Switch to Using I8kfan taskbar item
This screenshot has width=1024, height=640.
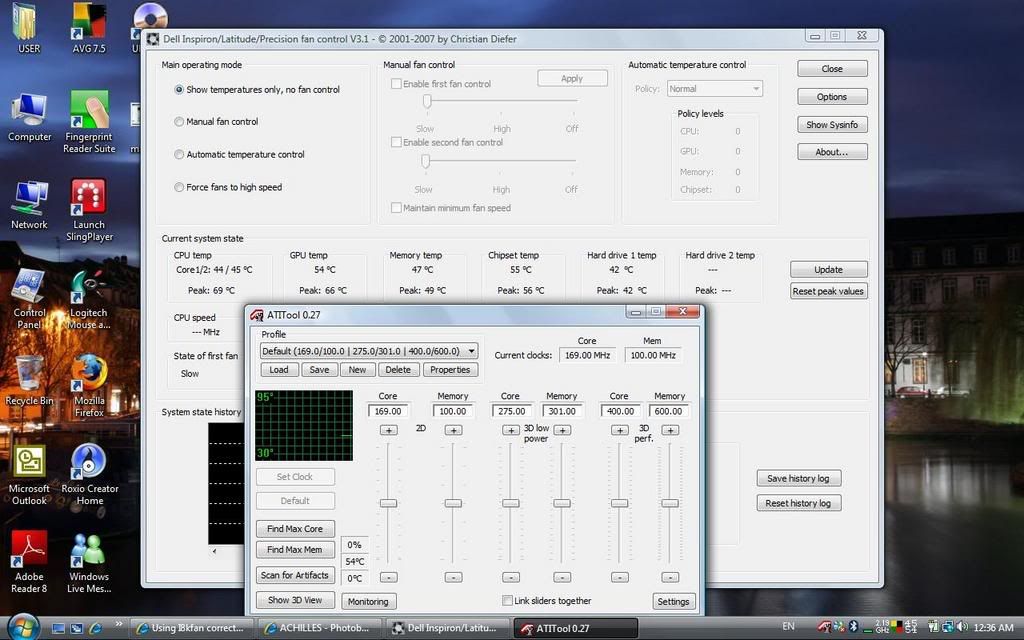tap(193, 628)
